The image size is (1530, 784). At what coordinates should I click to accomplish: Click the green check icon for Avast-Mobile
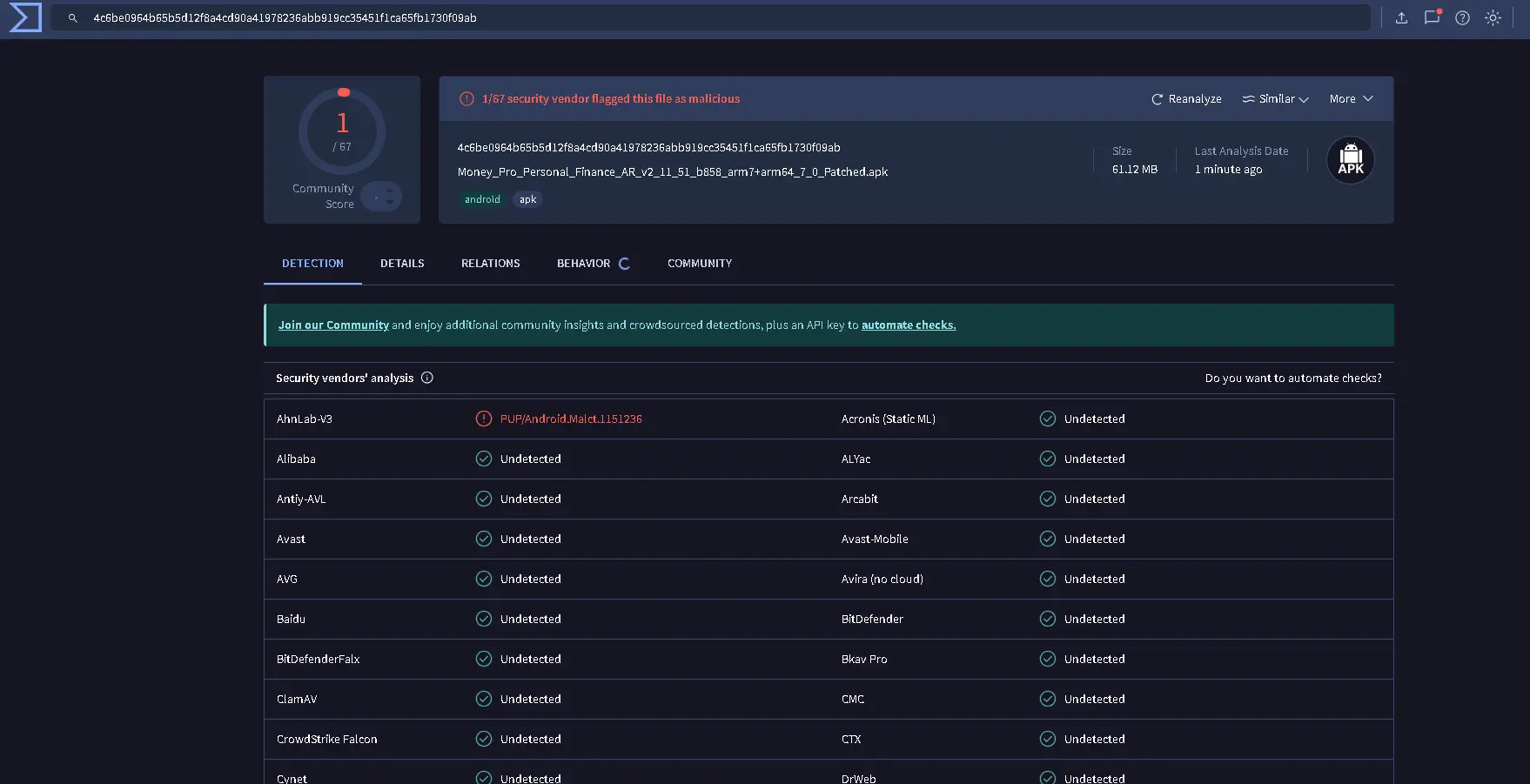(x=1048, y=539)
